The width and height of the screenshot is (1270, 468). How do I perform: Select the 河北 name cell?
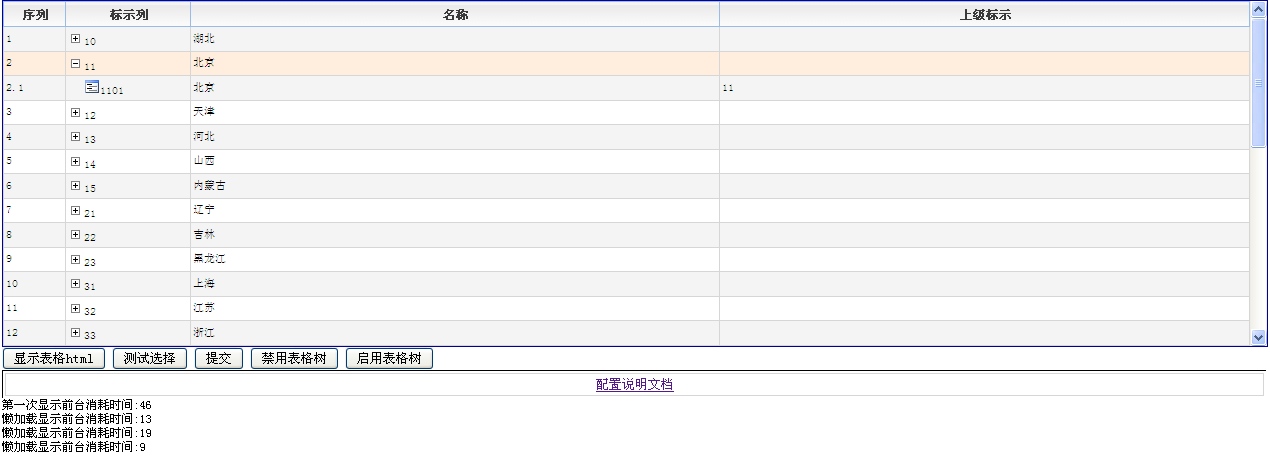coord(455,137)
